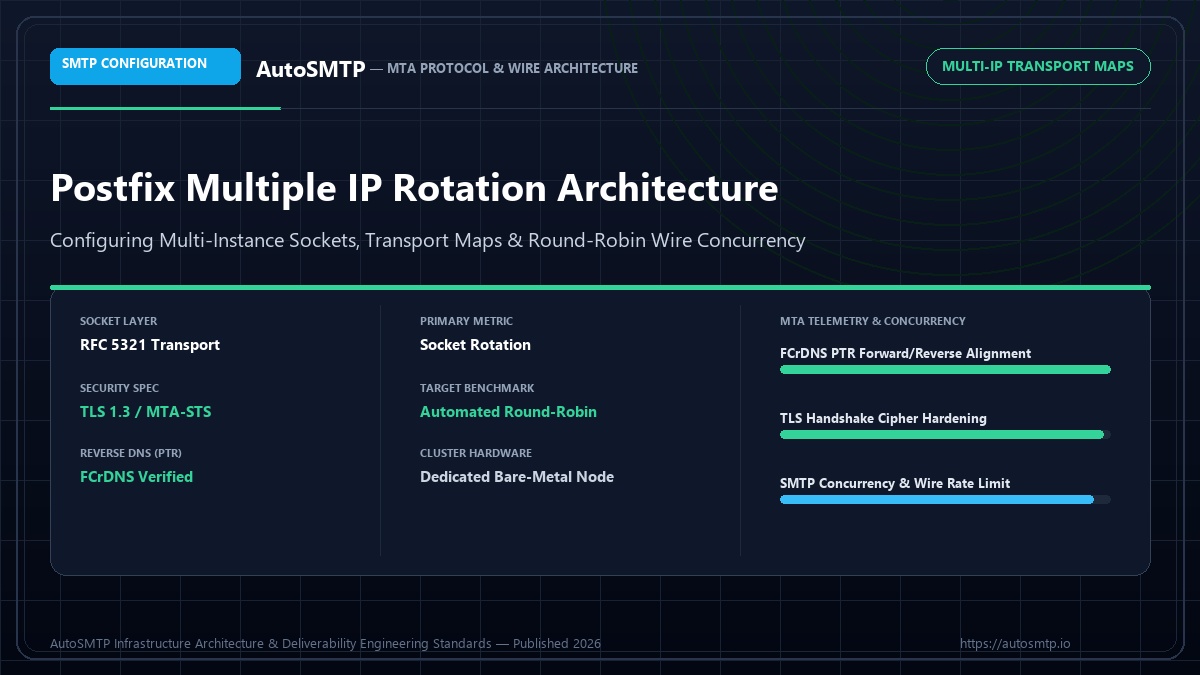The width and height of the screenshot is (1200, 675).
Task: Open the https://autosmtp.io link
Action: tap(1015, 643)
